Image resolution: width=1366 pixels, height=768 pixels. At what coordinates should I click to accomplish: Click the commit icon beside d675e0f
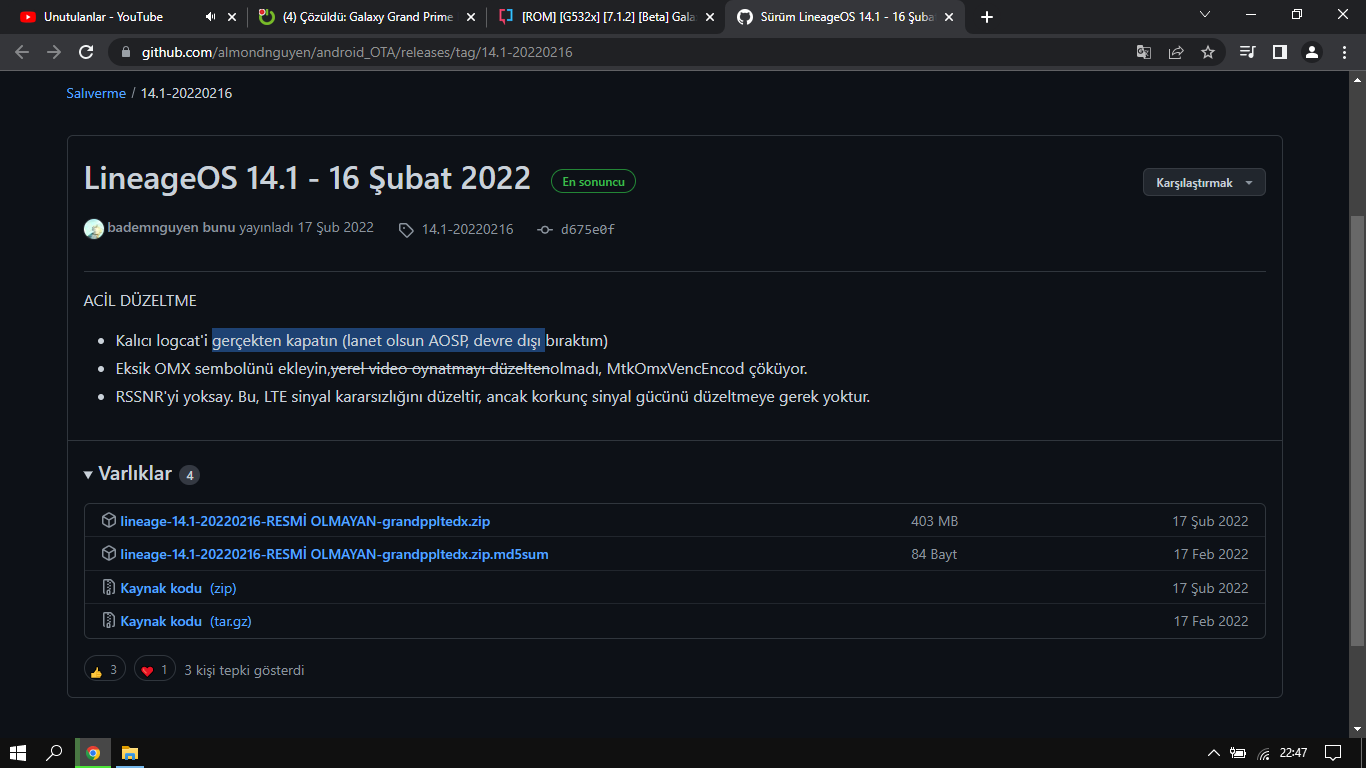545,230
